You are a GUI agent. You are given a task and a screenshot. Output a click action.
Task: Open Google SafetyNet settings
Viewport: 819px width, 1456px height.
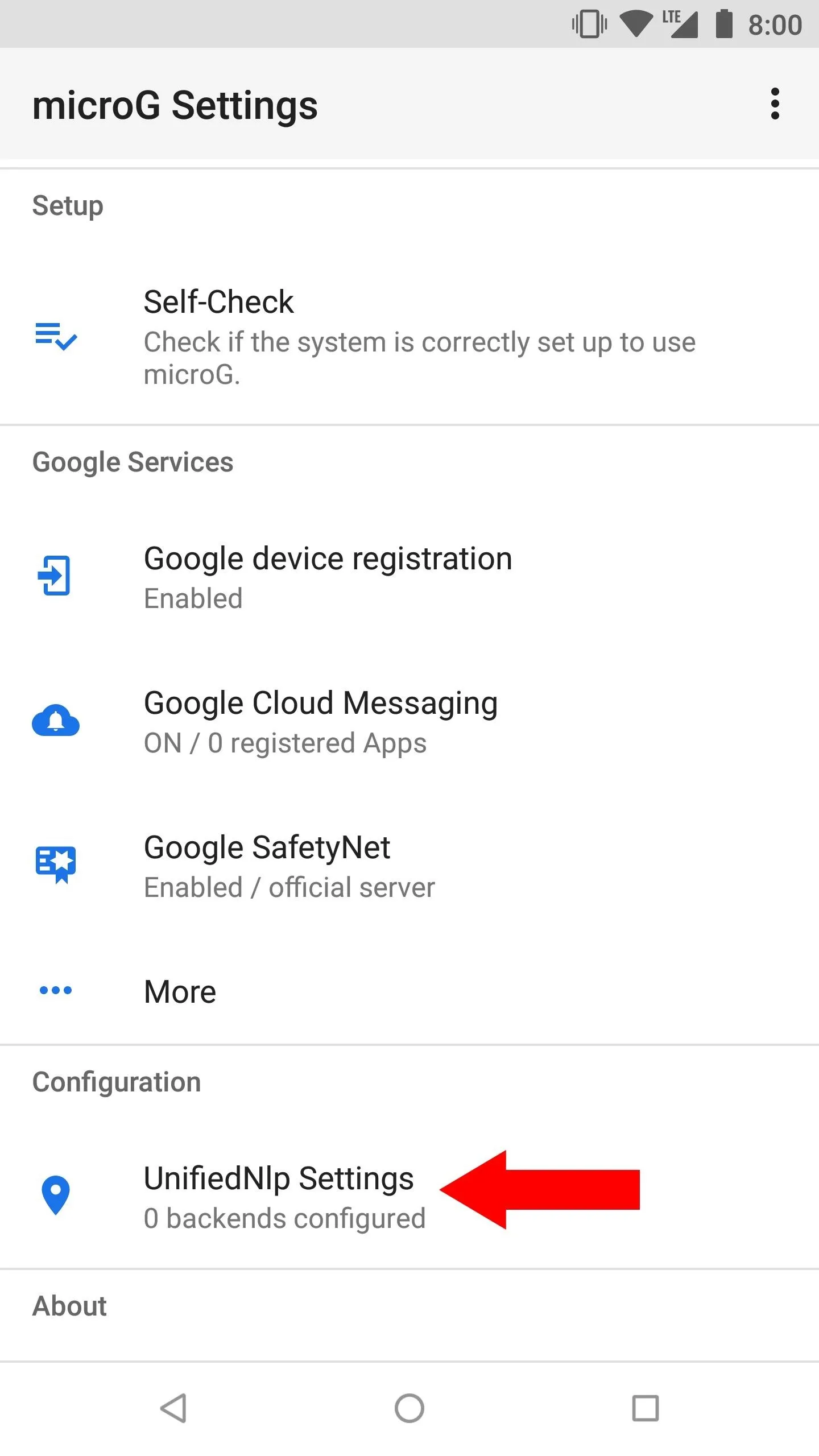(267, 848)
